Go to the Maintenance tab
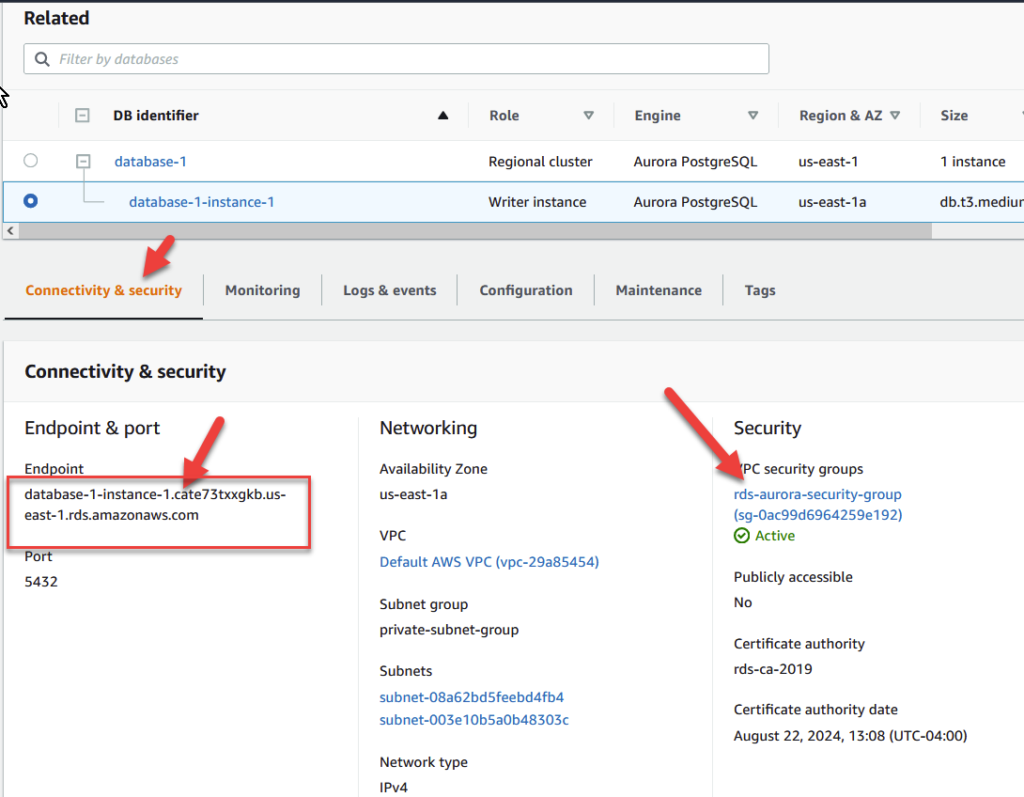1024x797 pixels. pyautogui.click(x=658, y=291)
